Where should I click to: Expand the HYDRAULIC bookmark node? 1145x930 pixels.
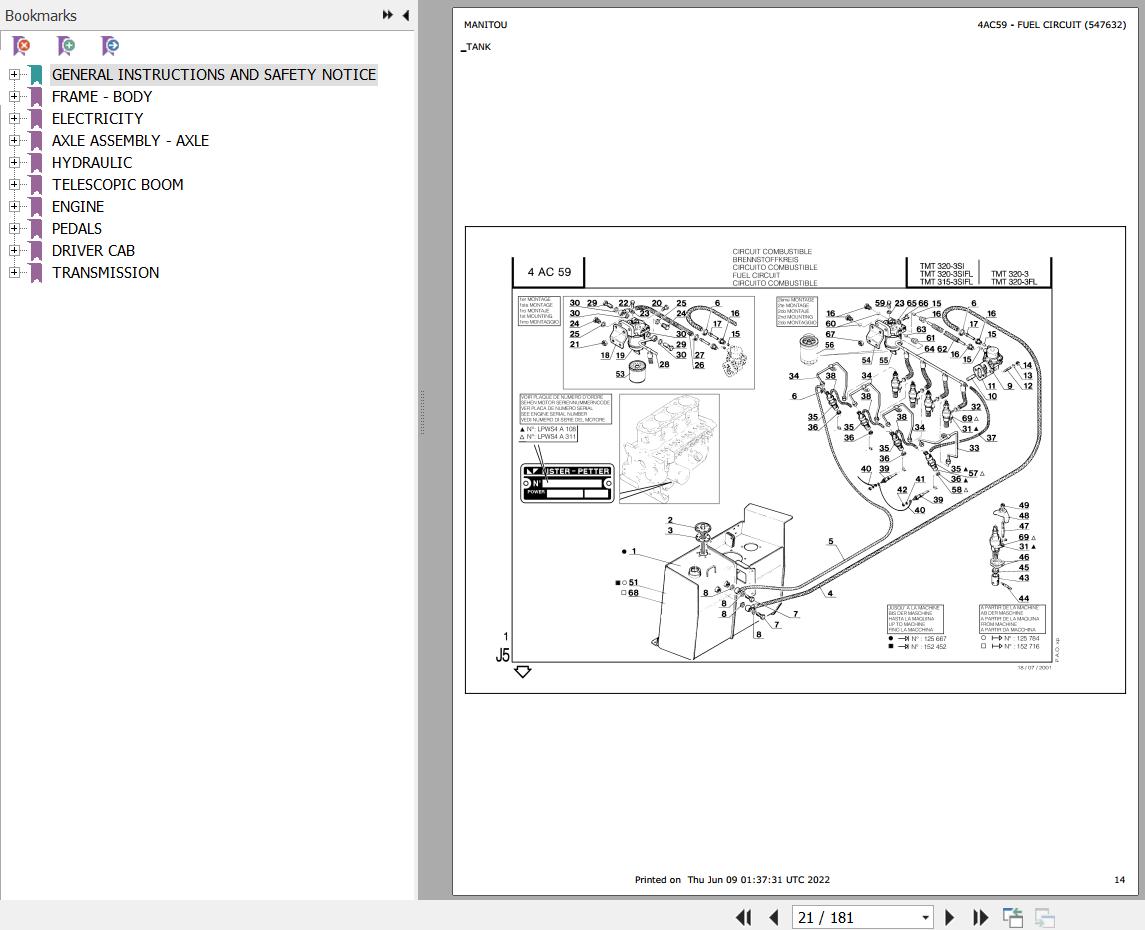tap(14, 162)
